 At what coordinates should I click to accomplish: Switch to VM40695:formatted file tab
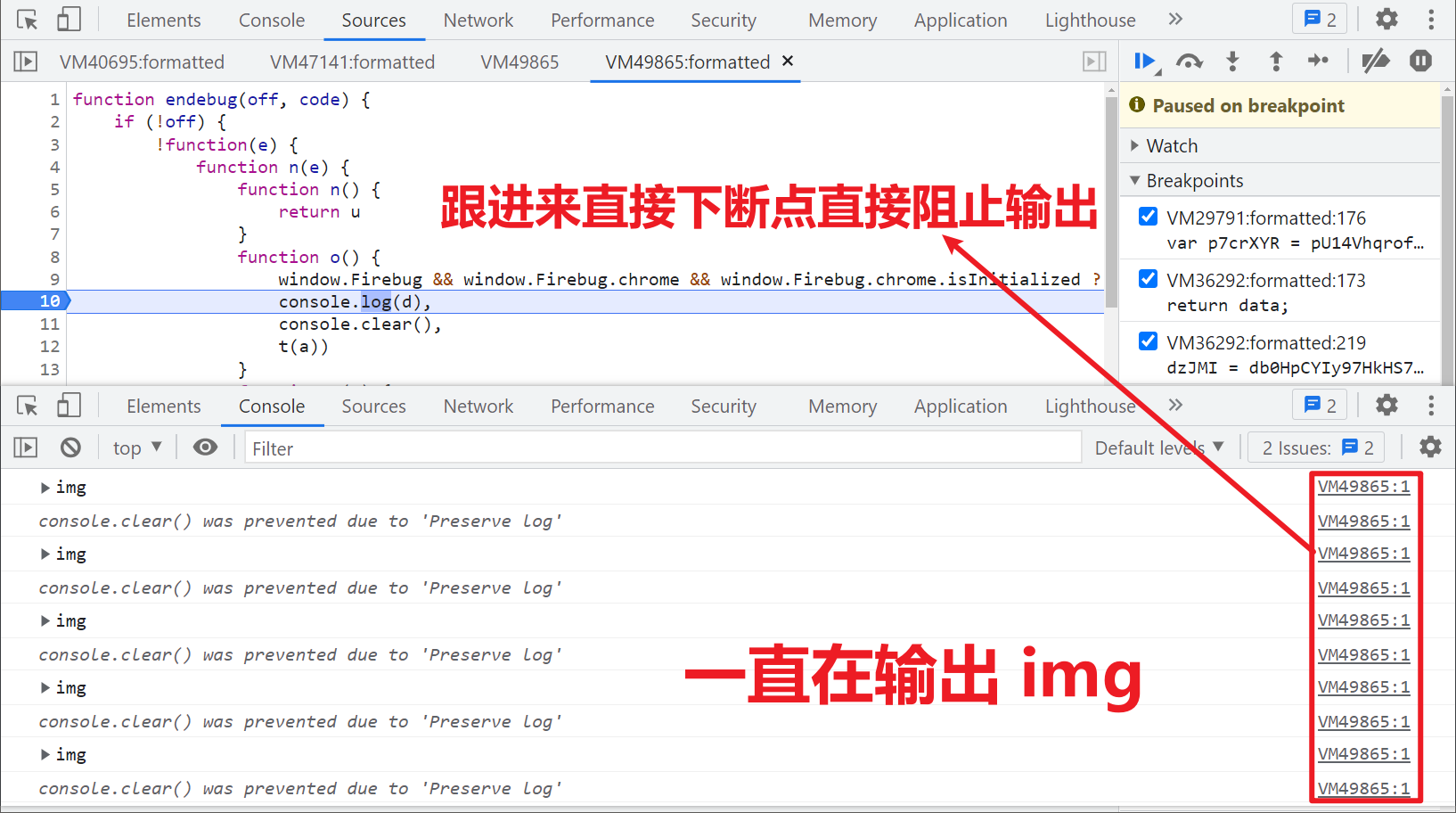point(142,62)
